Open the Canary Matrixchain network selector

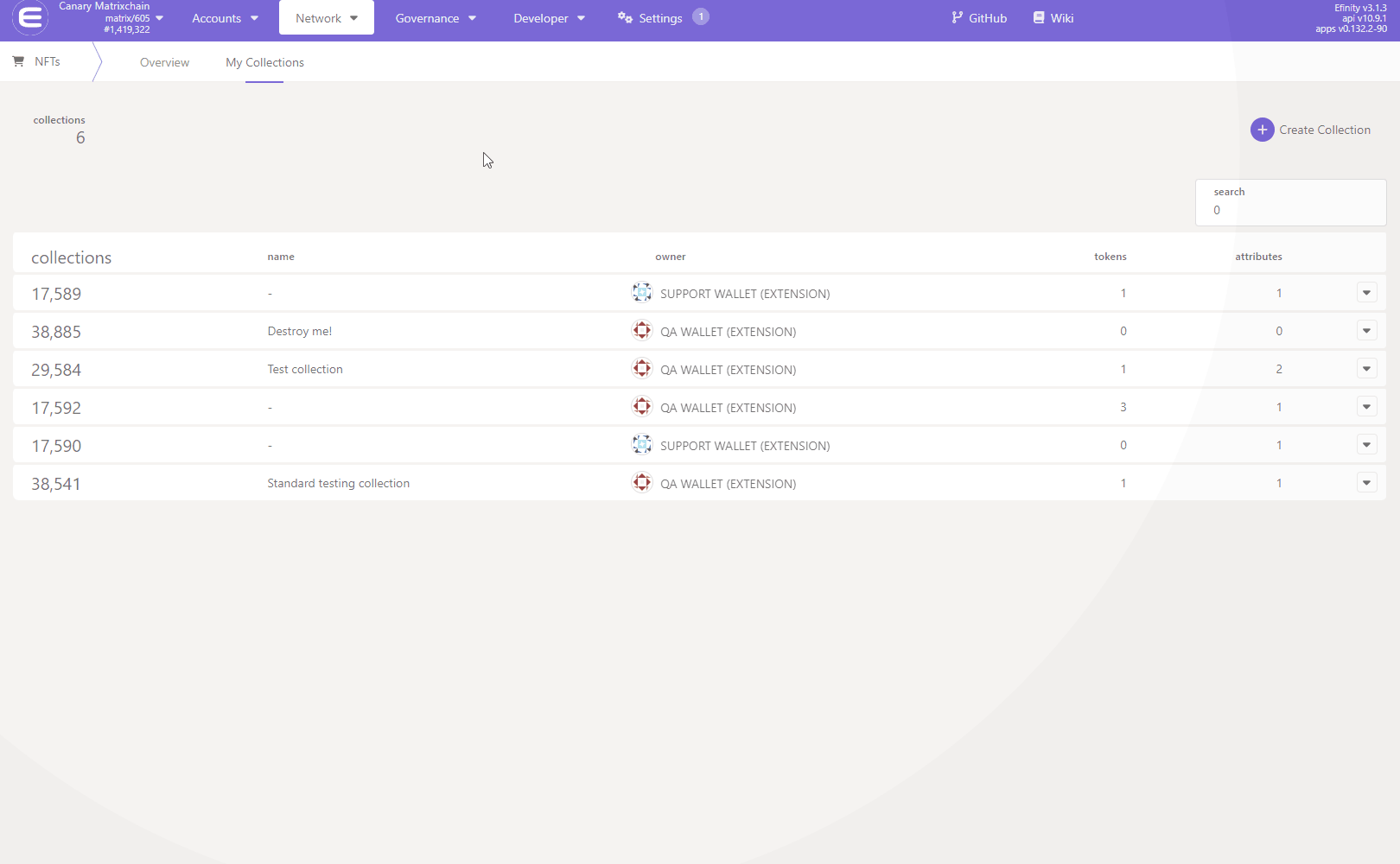pyautogui.click(x=111, y=17)
